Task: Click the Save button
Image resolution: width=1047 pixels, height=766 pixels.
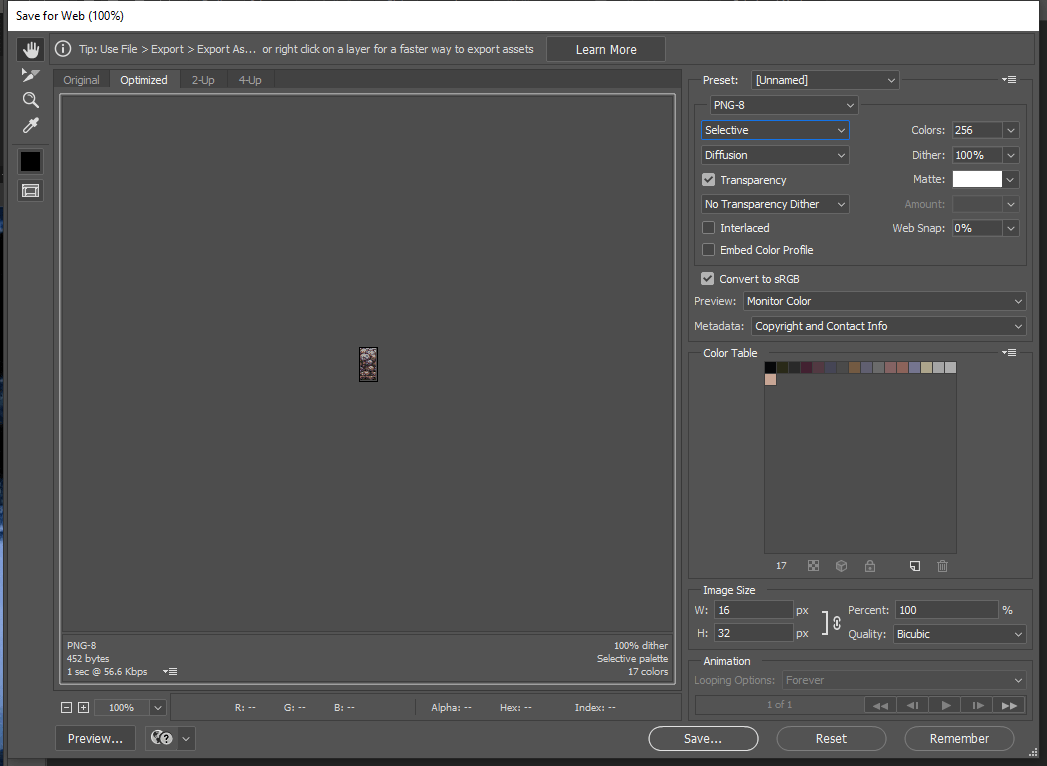Action: (702, 739)
